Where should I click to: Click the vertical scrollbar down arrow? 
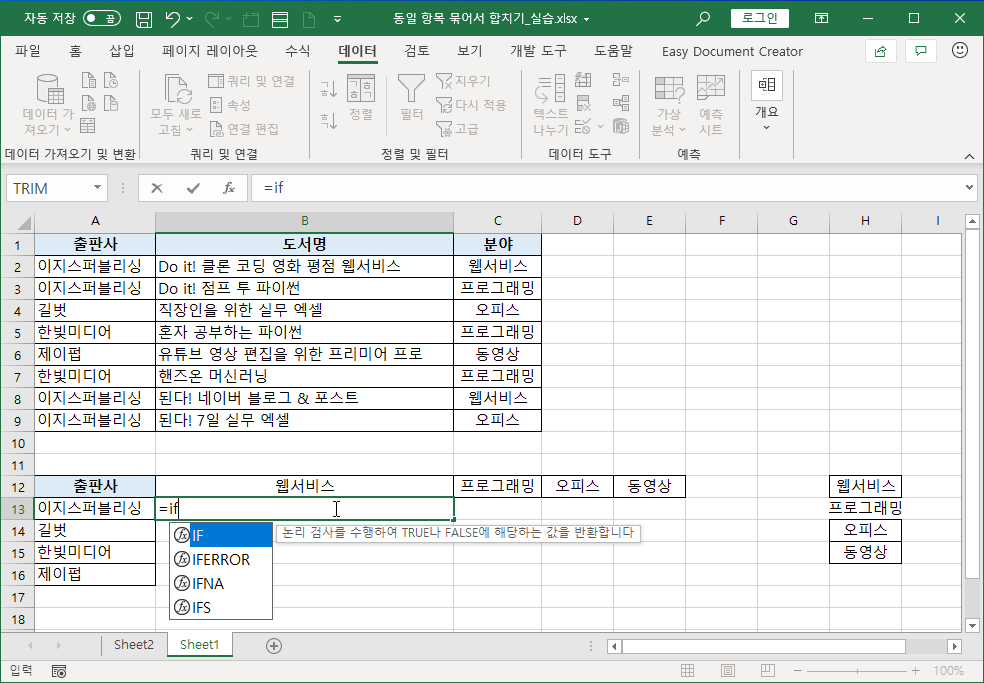click(973, 625)
